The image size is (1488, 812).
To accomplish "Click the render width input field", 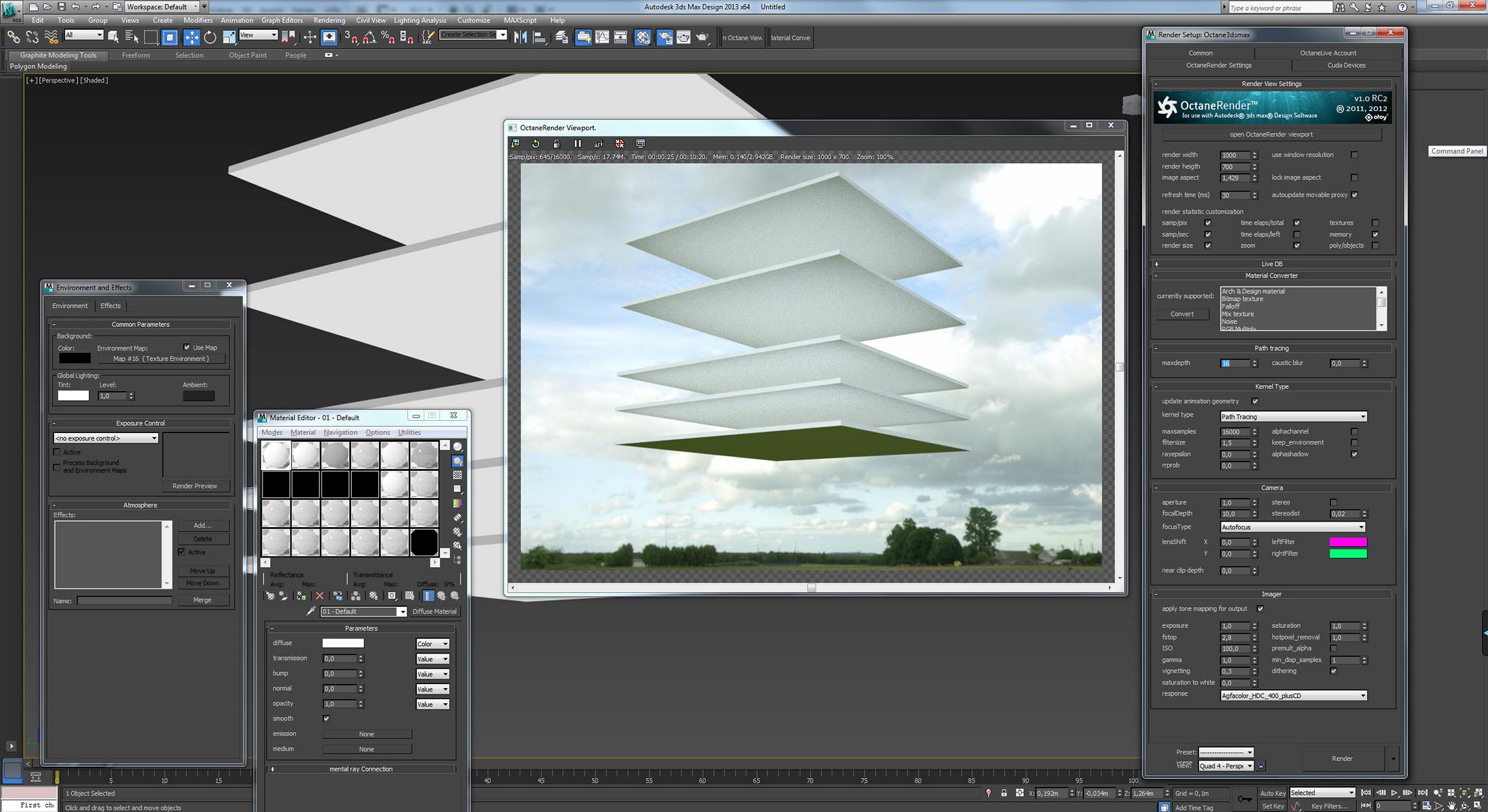I will tap(1234, 156).
